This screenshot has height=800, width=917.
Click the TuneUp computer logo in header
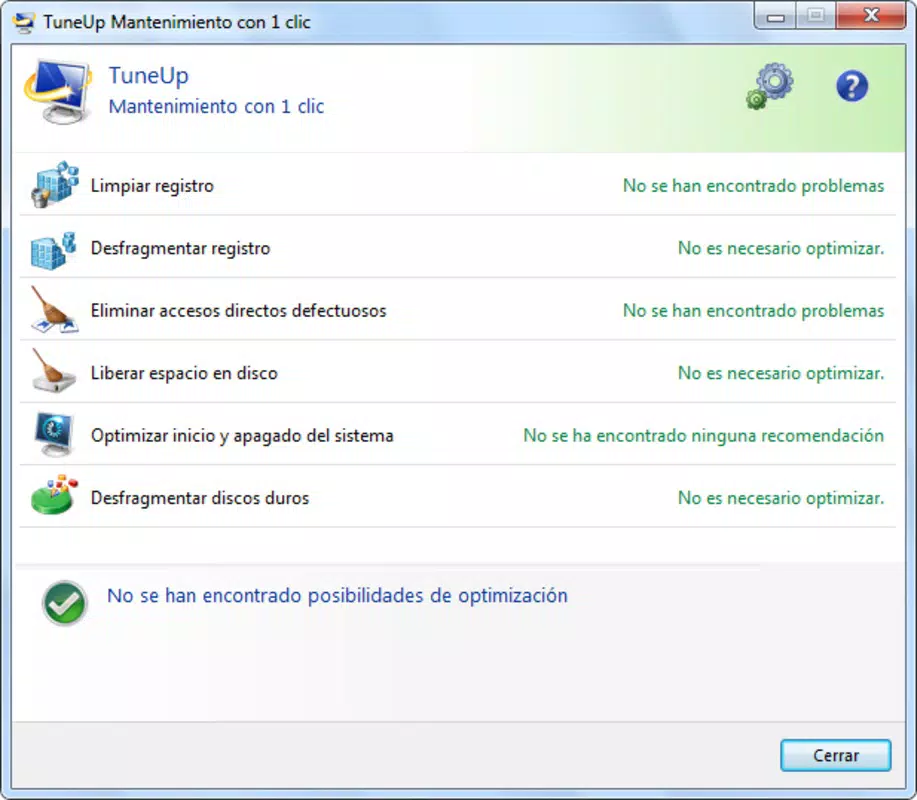point(58,91)
